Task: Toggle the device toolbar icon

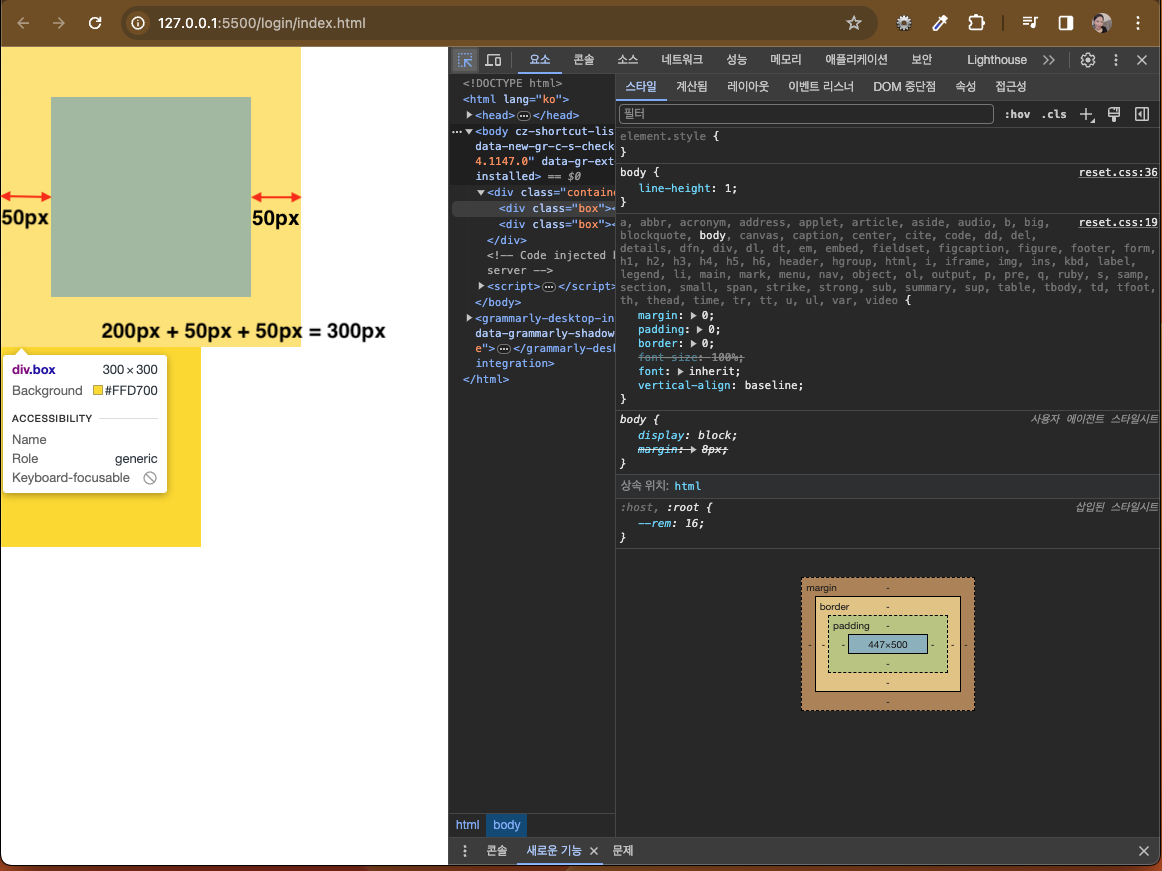Action: [493, 60]
